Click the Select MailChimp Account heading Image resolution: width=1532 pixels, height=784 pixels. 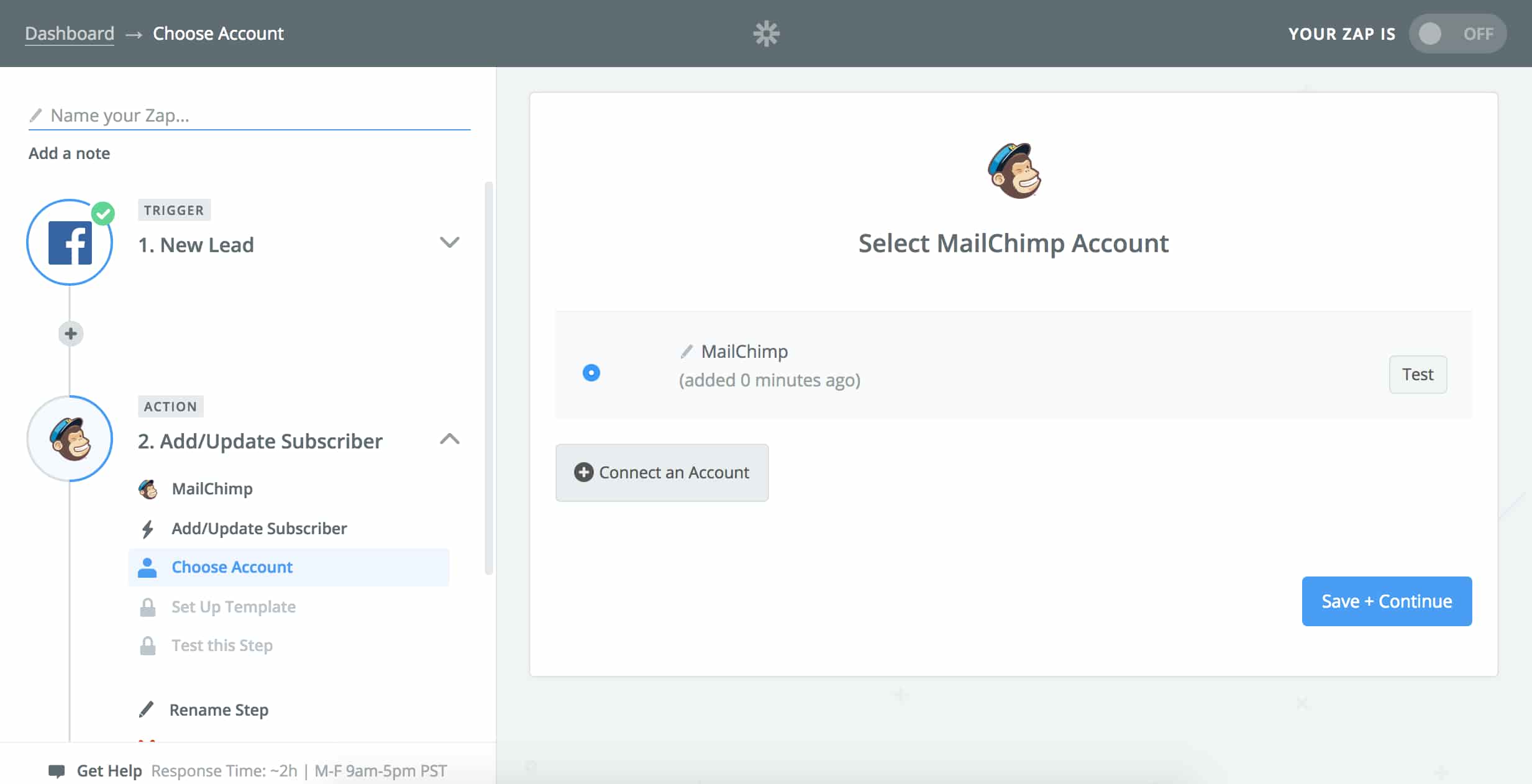tap(1014, 243)
